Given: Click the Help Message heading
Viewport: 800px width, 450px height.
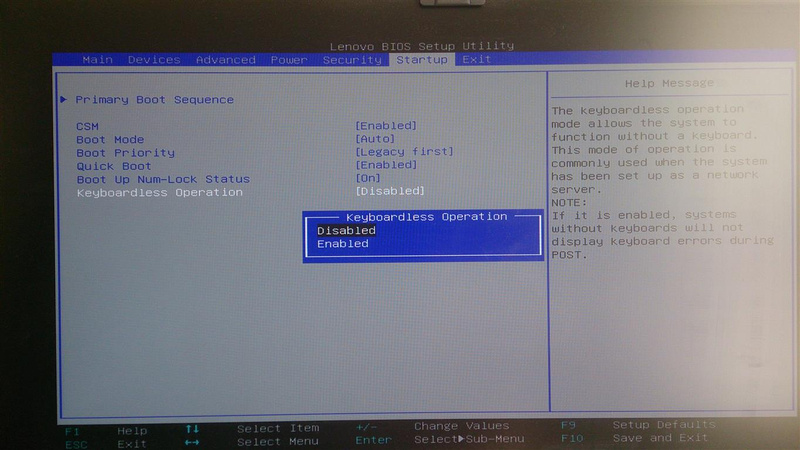Looking at the screenshot, I should [669, 83].
